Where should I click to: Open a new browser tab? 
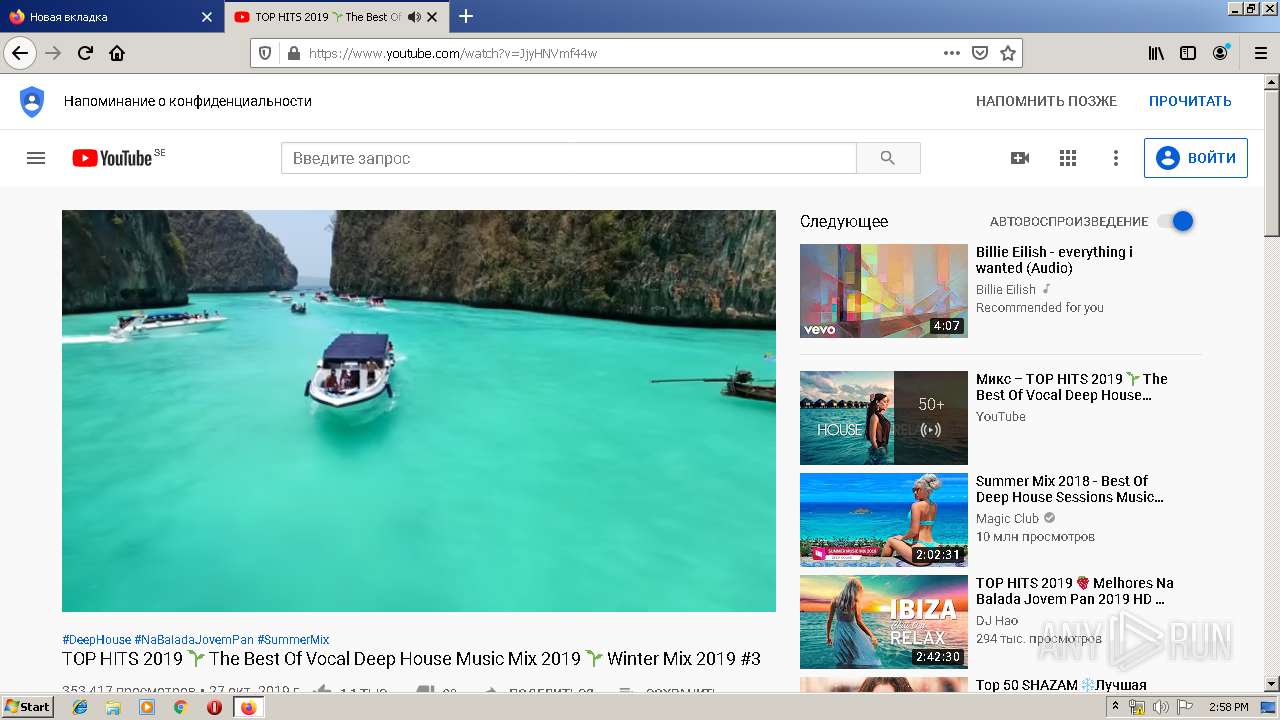point(466,16)
